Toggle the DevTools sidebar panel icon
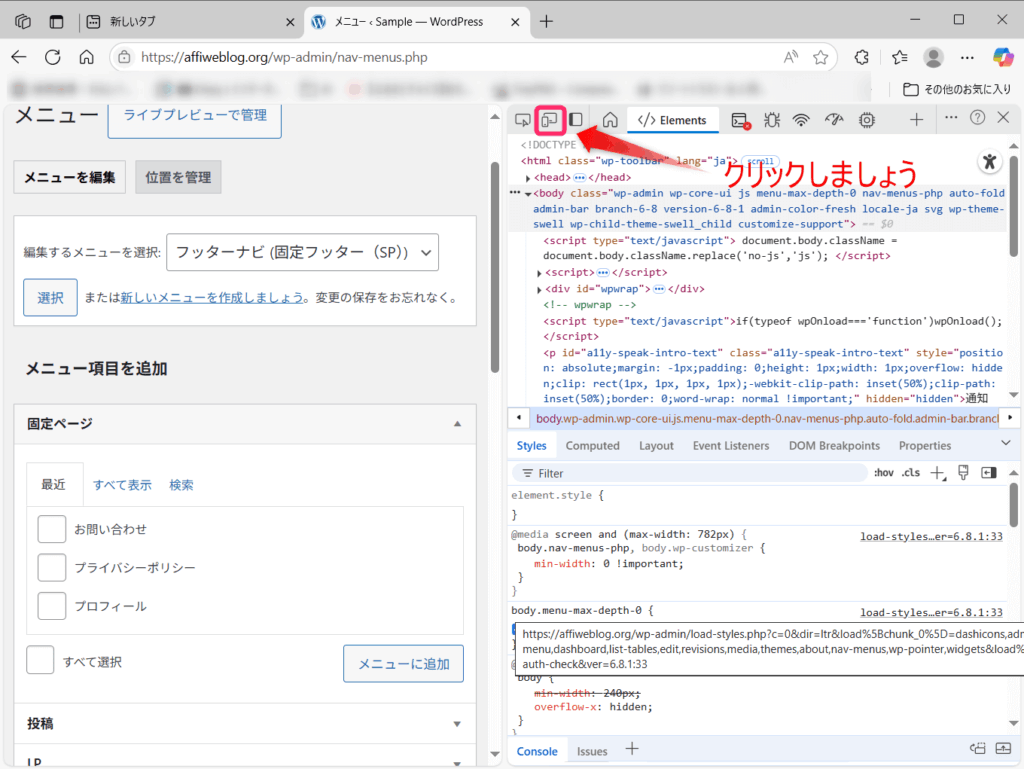The height and width of the screenshot is (769, 1024). [x=575, y=119]
